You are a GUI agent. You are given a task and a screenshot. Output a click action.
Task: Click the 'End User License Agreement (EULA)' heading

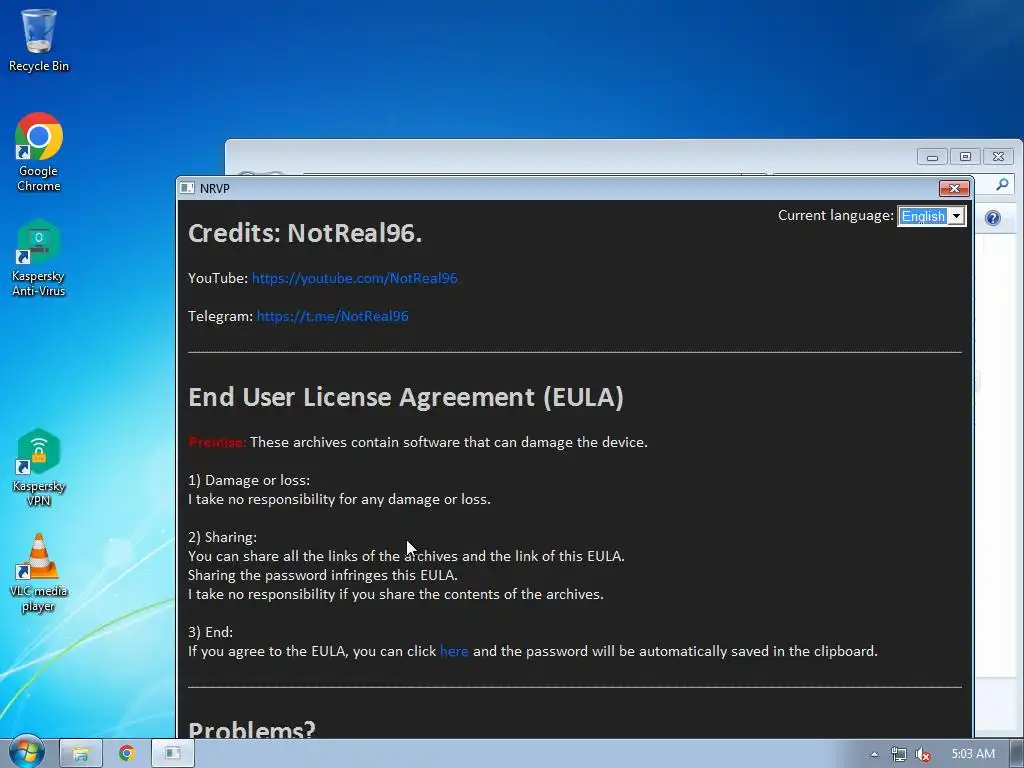pyautogui.click(x=406, y=397)
